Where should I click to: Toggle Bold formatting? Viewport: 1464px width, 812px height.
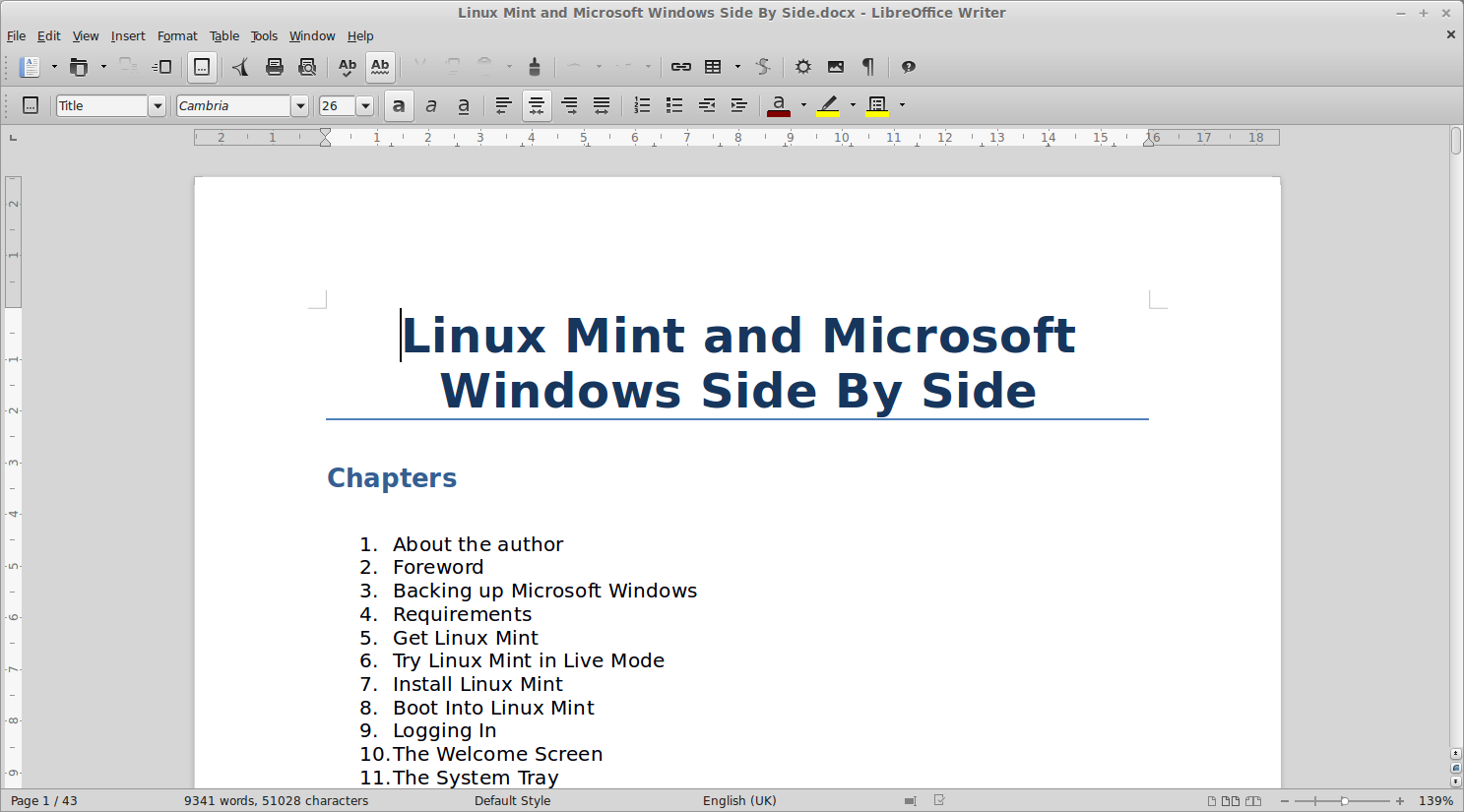tap(399, 105)
